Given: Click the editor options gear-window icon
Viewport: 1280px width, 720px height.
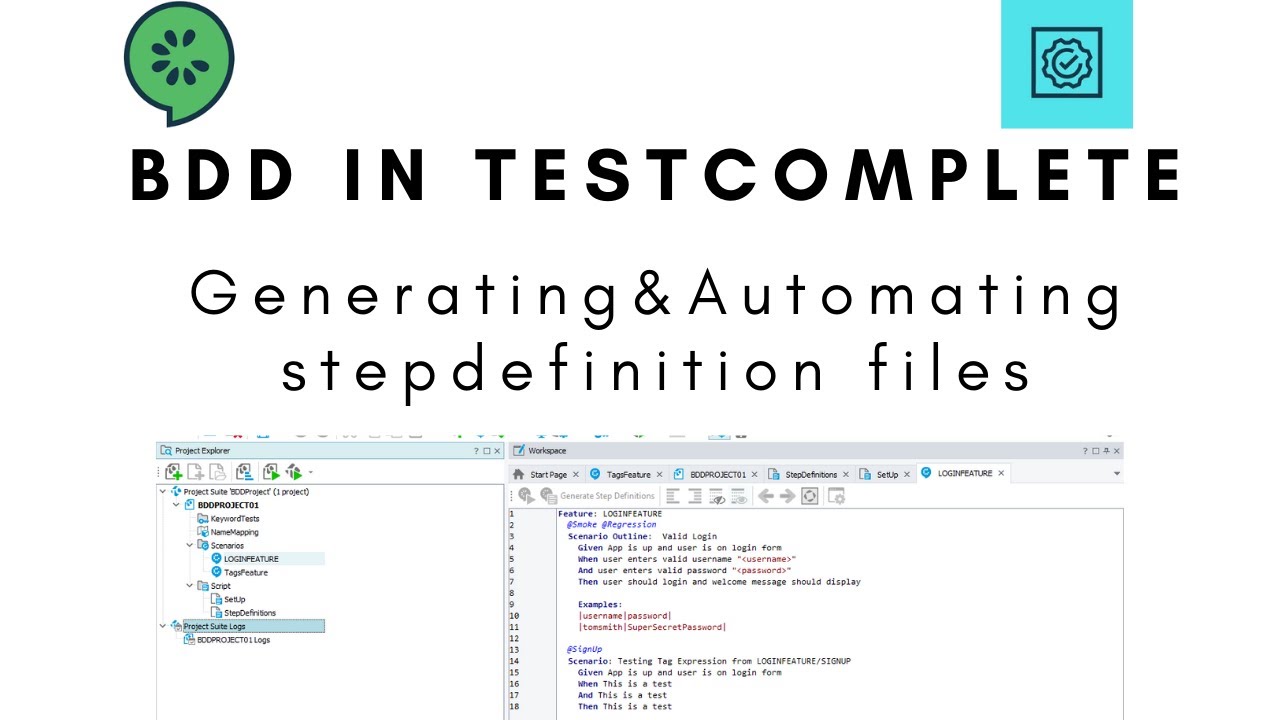Looking at the screenshot, I should (836, 496).
